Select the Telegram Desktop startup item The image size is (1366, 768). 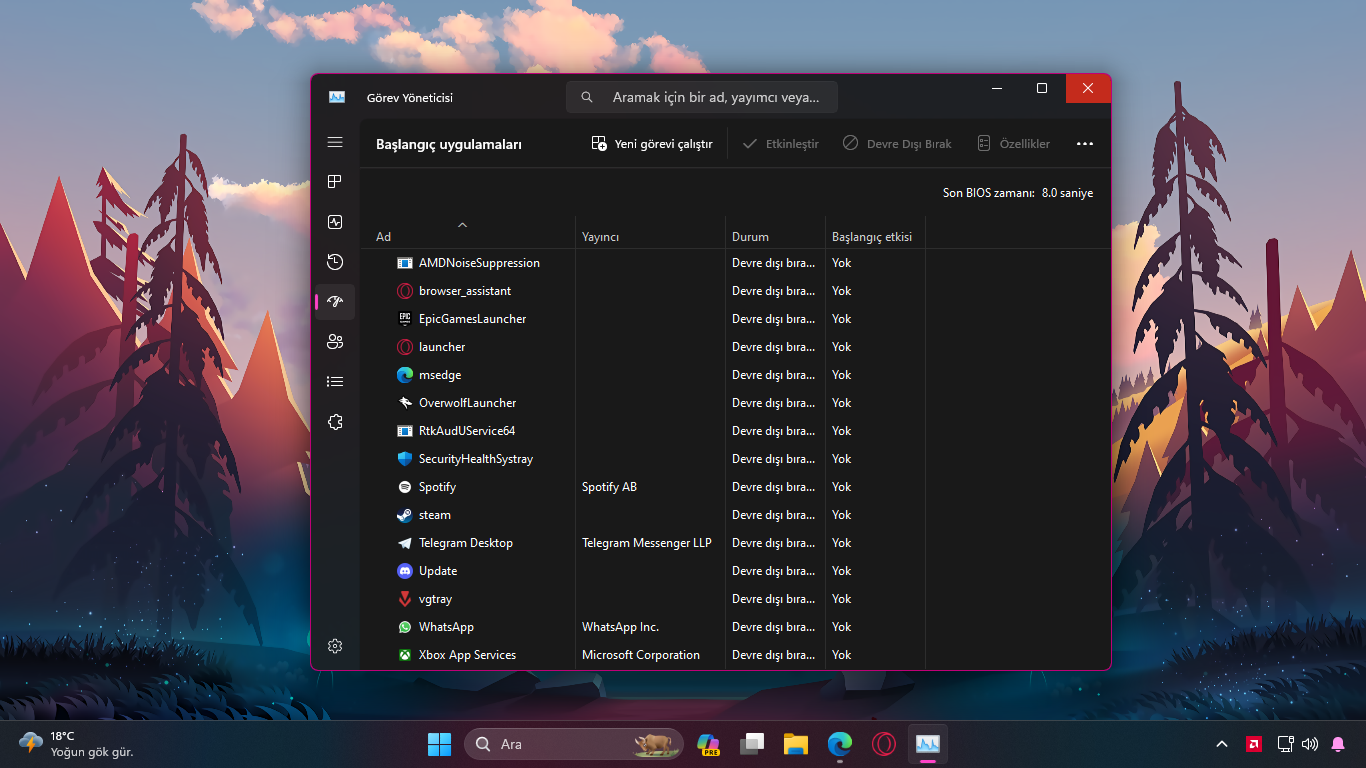click(465, 543)
